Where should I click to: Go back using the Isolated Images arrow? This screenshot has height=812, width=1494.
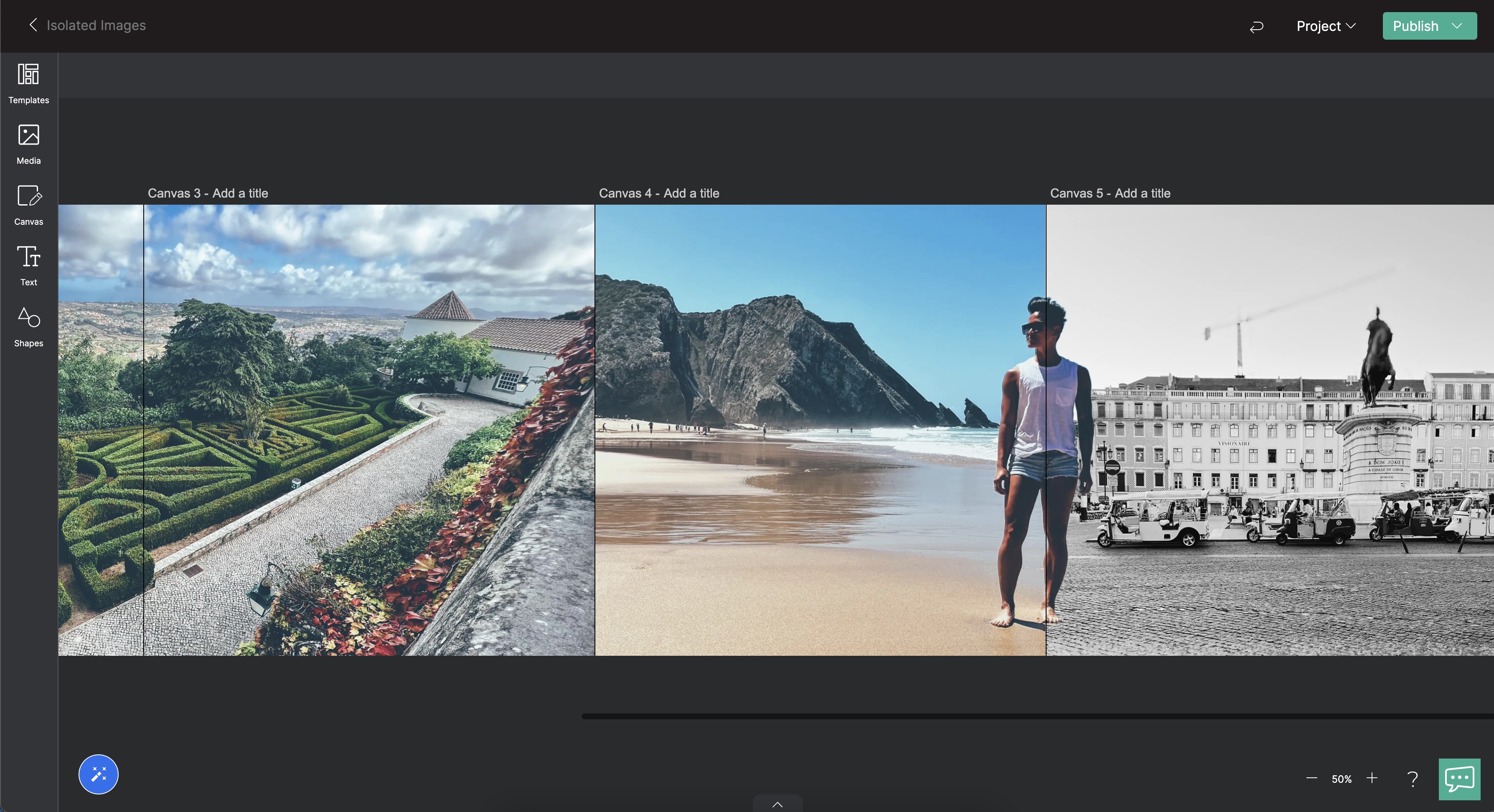(x=33, y=25)
